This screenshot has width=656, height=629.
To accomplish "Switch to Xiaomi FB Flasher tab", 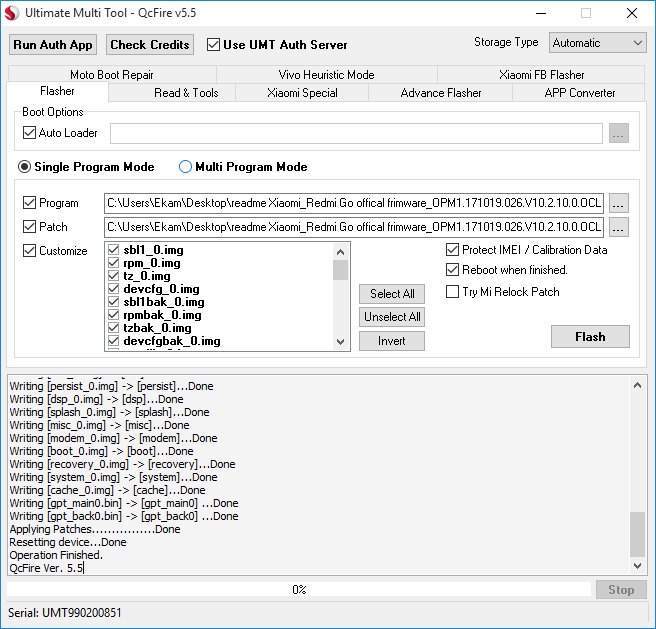I will 541,74.
